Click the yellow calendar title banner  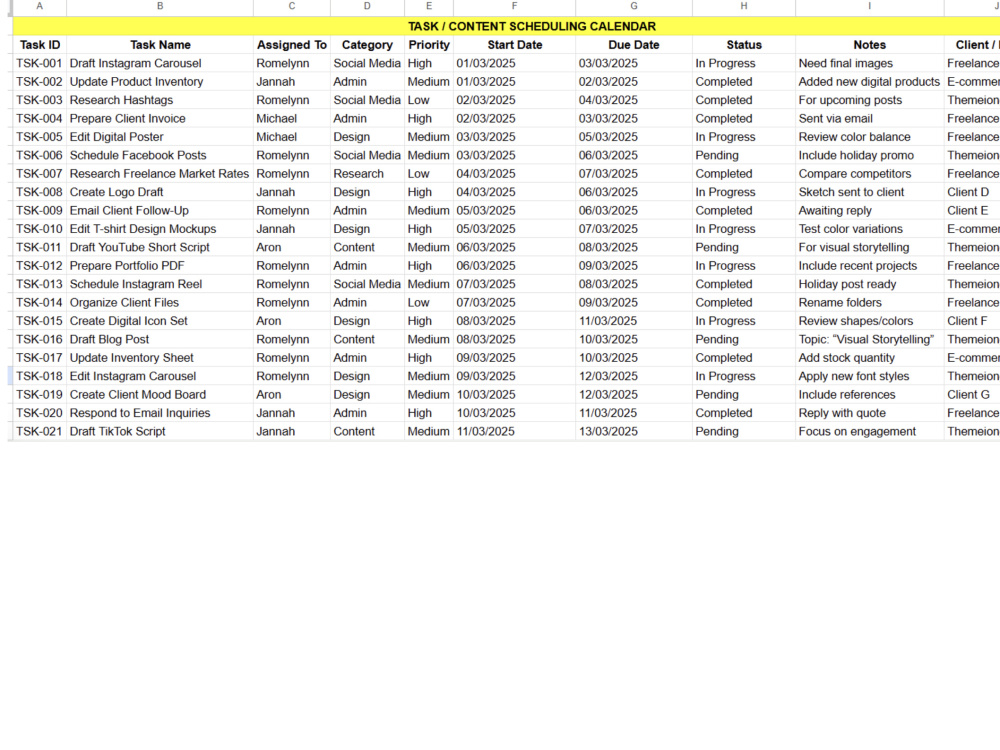coord(506,26)
